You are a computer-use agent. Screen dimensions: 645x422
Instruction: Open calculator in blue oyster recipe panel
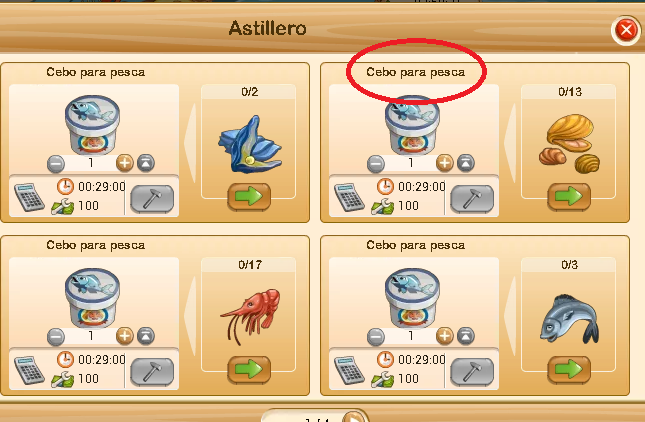pos(29,197)
